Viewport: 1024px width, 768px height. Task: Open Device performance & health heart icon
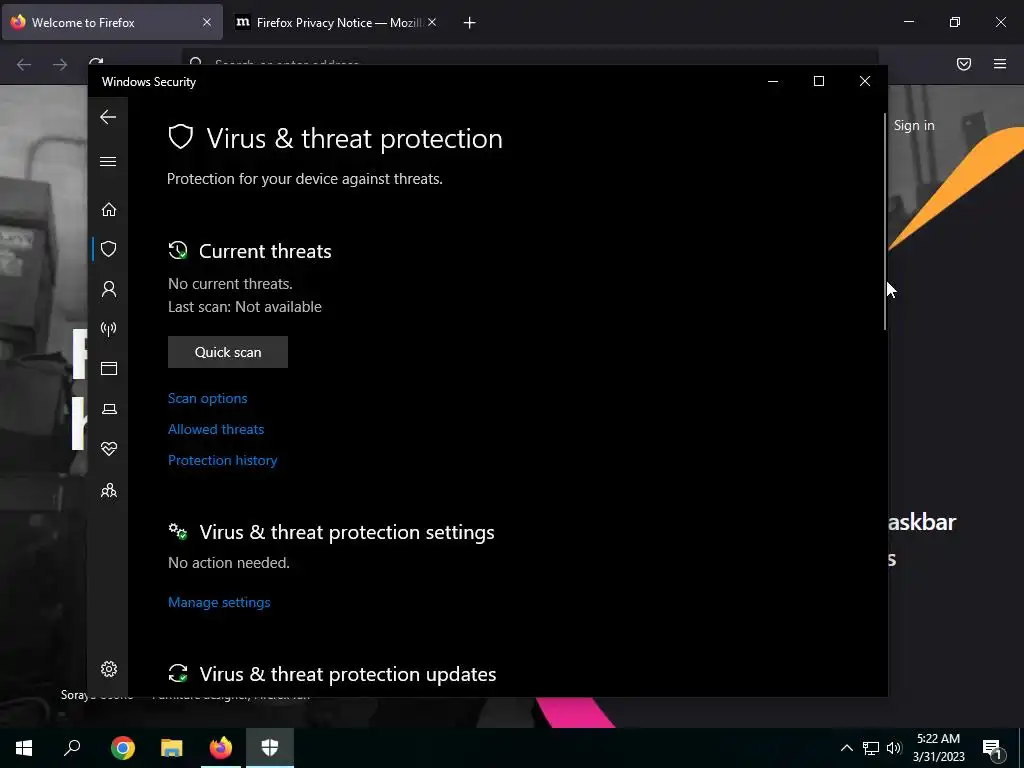point(108,449)
